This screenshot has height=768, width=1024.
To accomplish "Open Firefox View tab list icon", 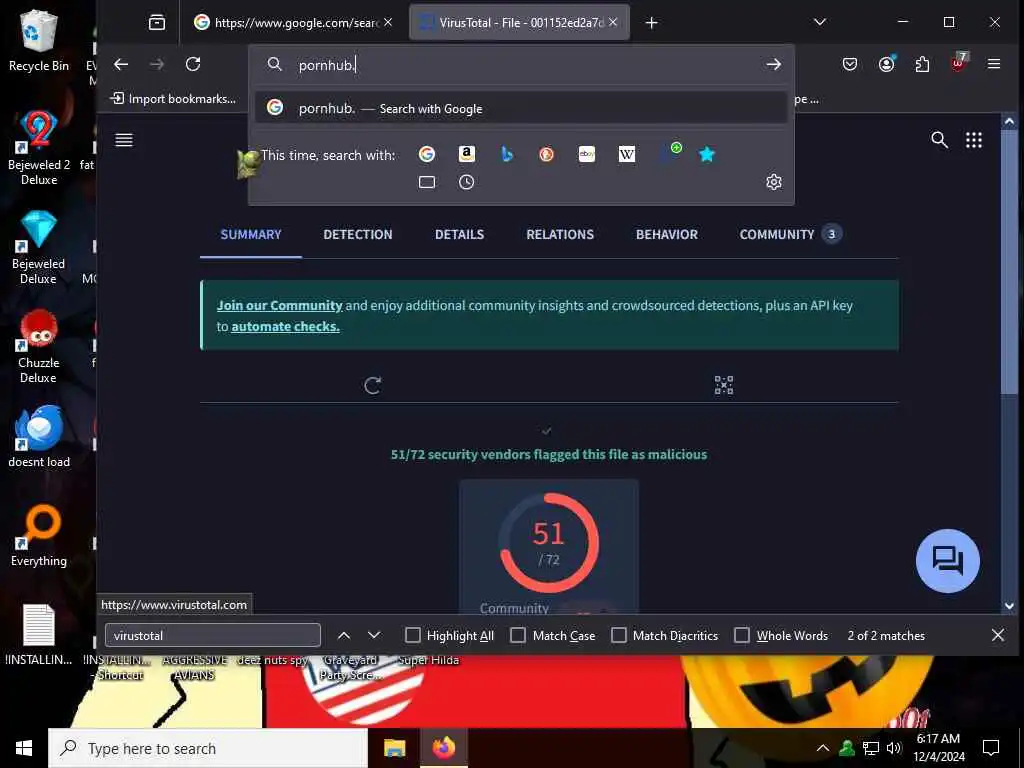I will [x=157, y=23].
